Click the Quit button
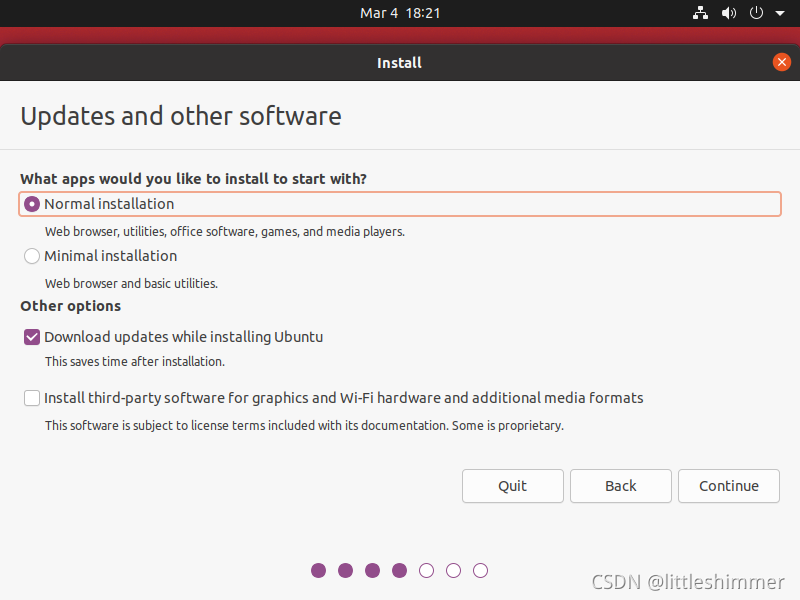This screenshot has width=800, height=600. pos(513,486)
